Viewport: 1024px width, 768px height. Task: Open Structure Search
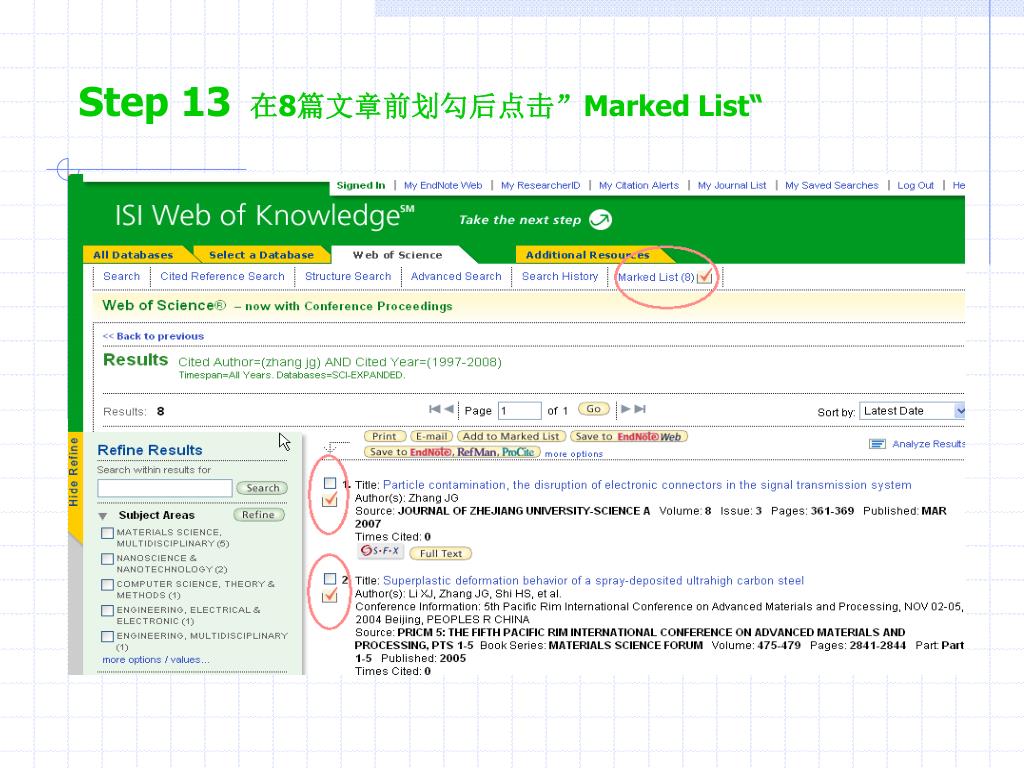348,276
